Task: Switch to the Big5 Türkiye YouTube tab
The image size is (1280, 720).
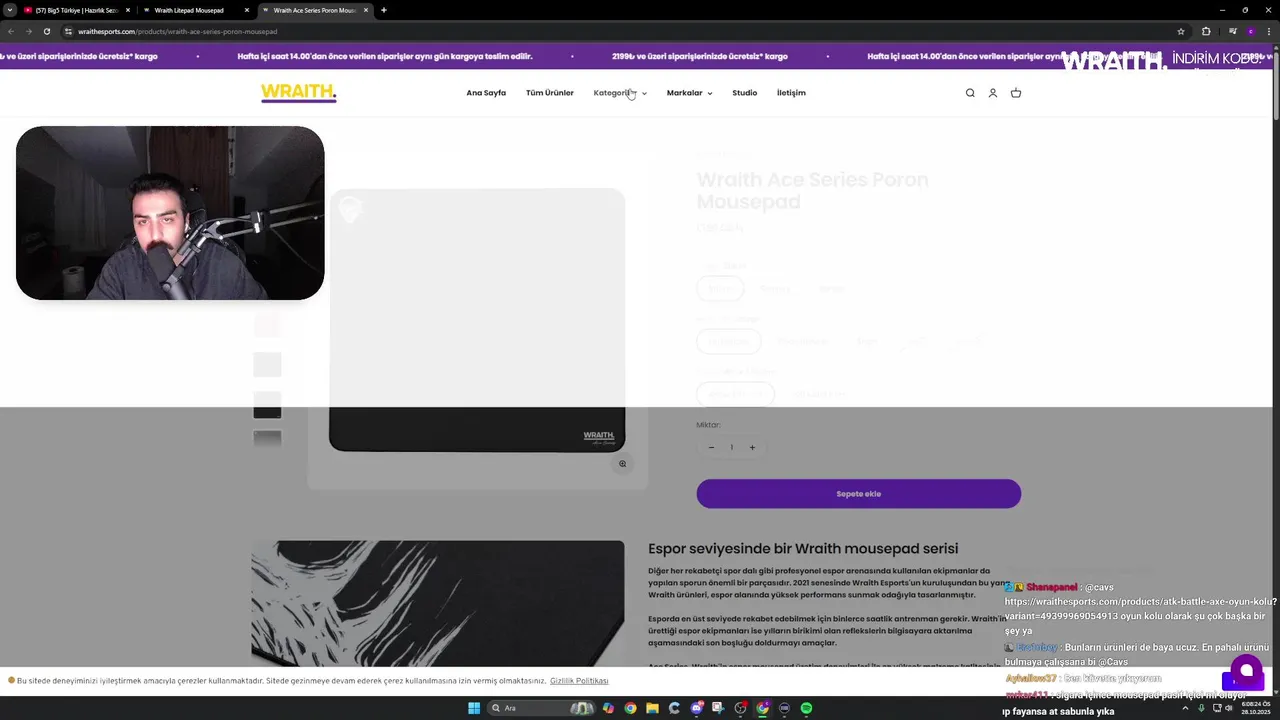Action: pos(76,10)
